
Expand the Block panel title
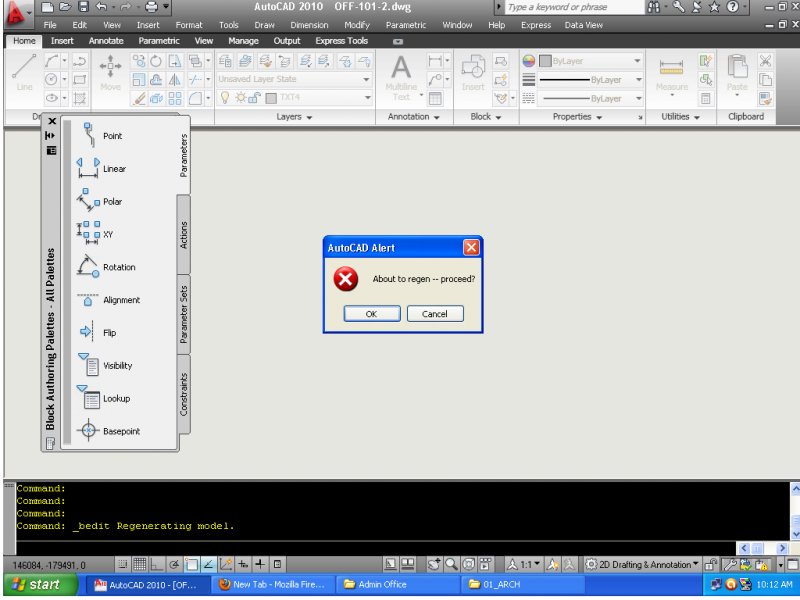[x=486, y=117]
